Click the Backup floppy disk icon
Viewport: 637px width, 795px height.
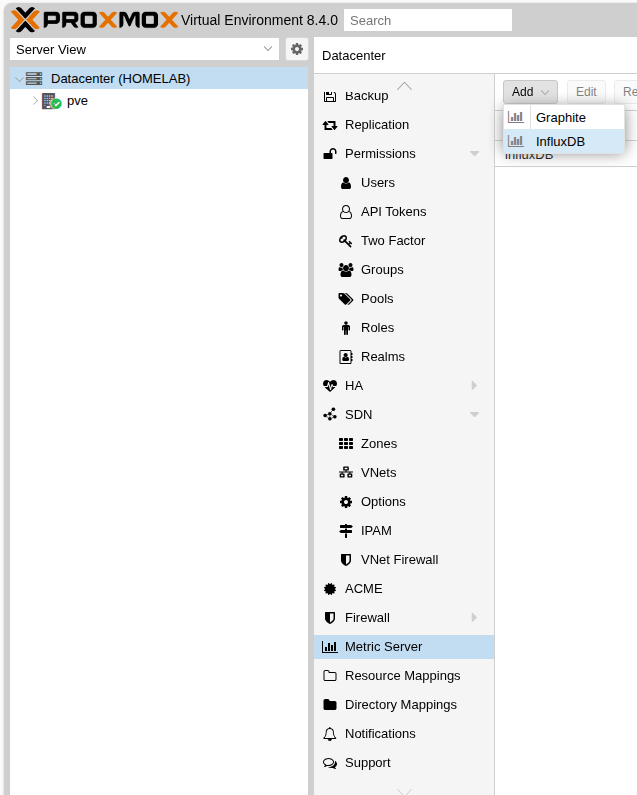click(x=330, y=96)
